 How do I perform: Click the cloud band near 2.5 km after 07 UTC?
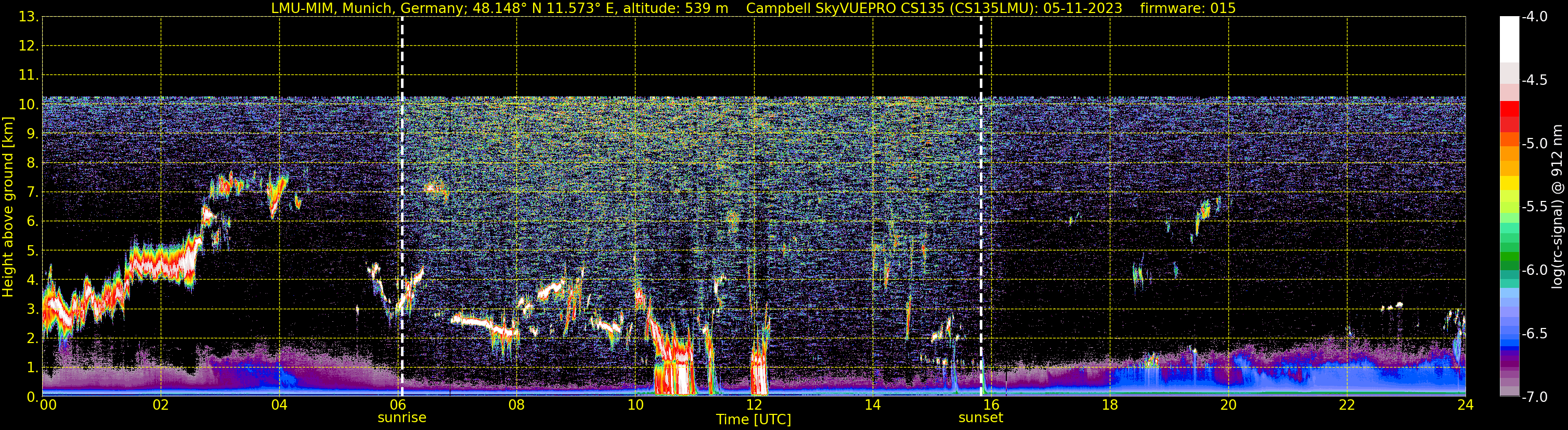tap(485, 325)
